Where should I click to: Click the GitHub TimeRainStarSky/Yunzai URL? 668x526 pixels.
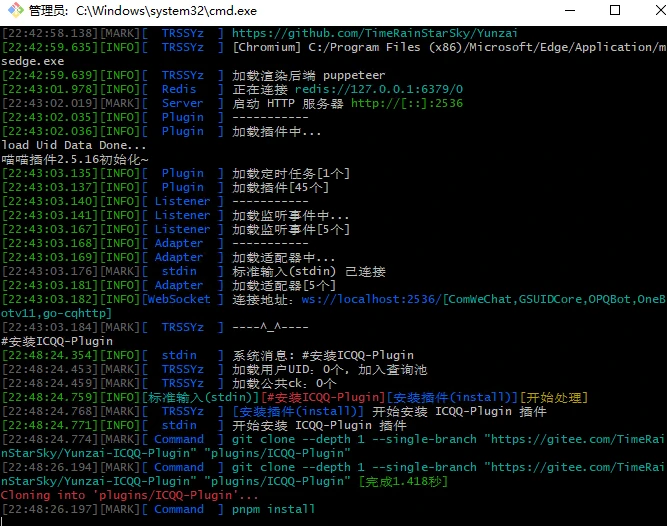point(375,33)
